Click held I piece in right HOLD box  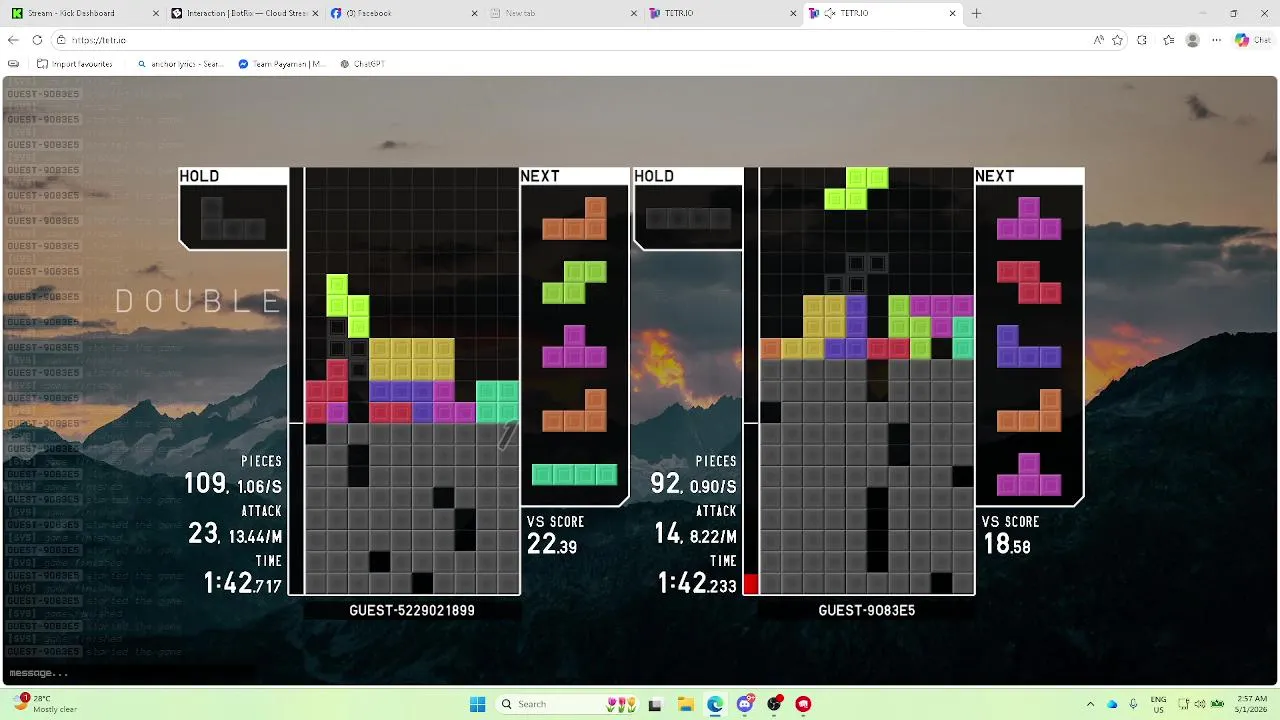click(689, 218)
